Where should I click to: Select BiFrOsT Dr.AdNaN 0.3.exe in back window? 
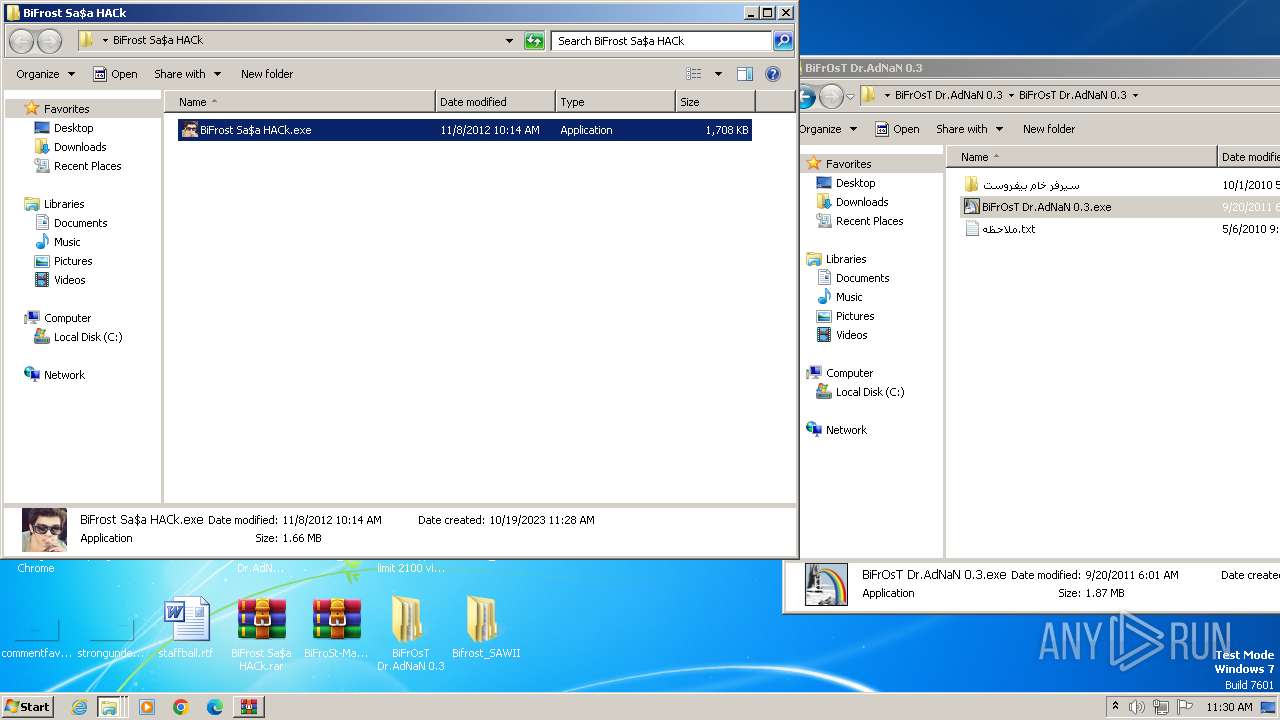[1046, 207]
